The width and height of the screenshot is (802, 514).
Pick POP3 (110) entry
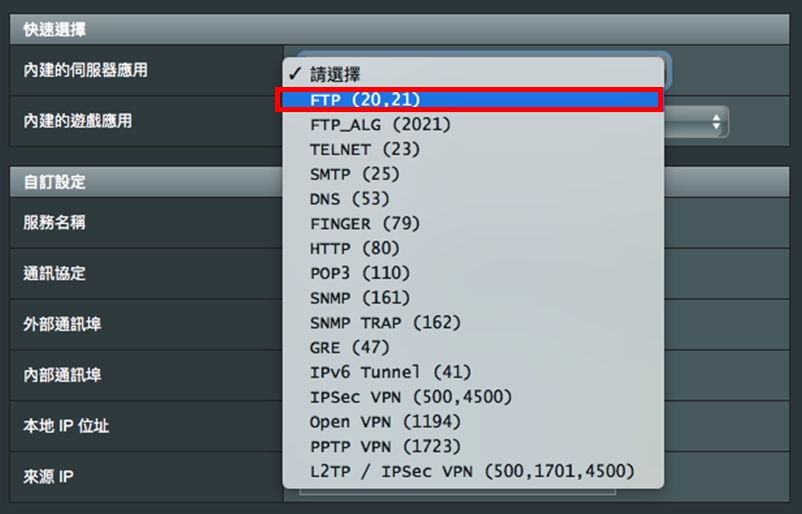point(473,273)
